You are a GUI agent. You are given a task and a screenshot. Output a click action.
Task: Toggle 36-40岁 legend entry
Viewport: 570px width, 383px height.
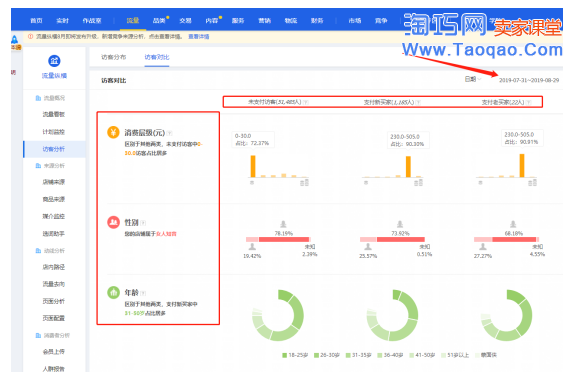(390, 355)
